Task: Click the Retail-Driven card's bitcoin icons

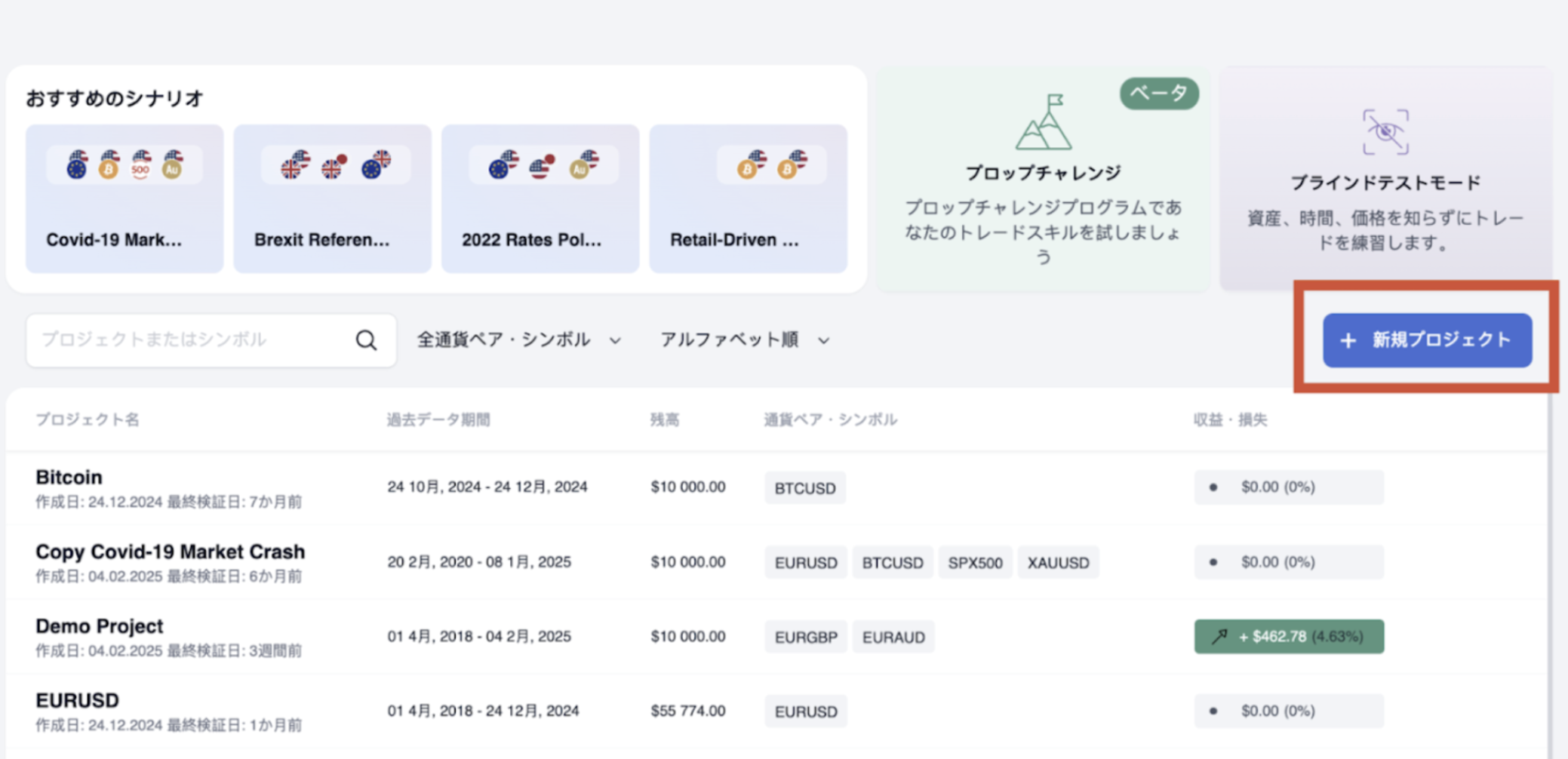Action: [771, 165]
